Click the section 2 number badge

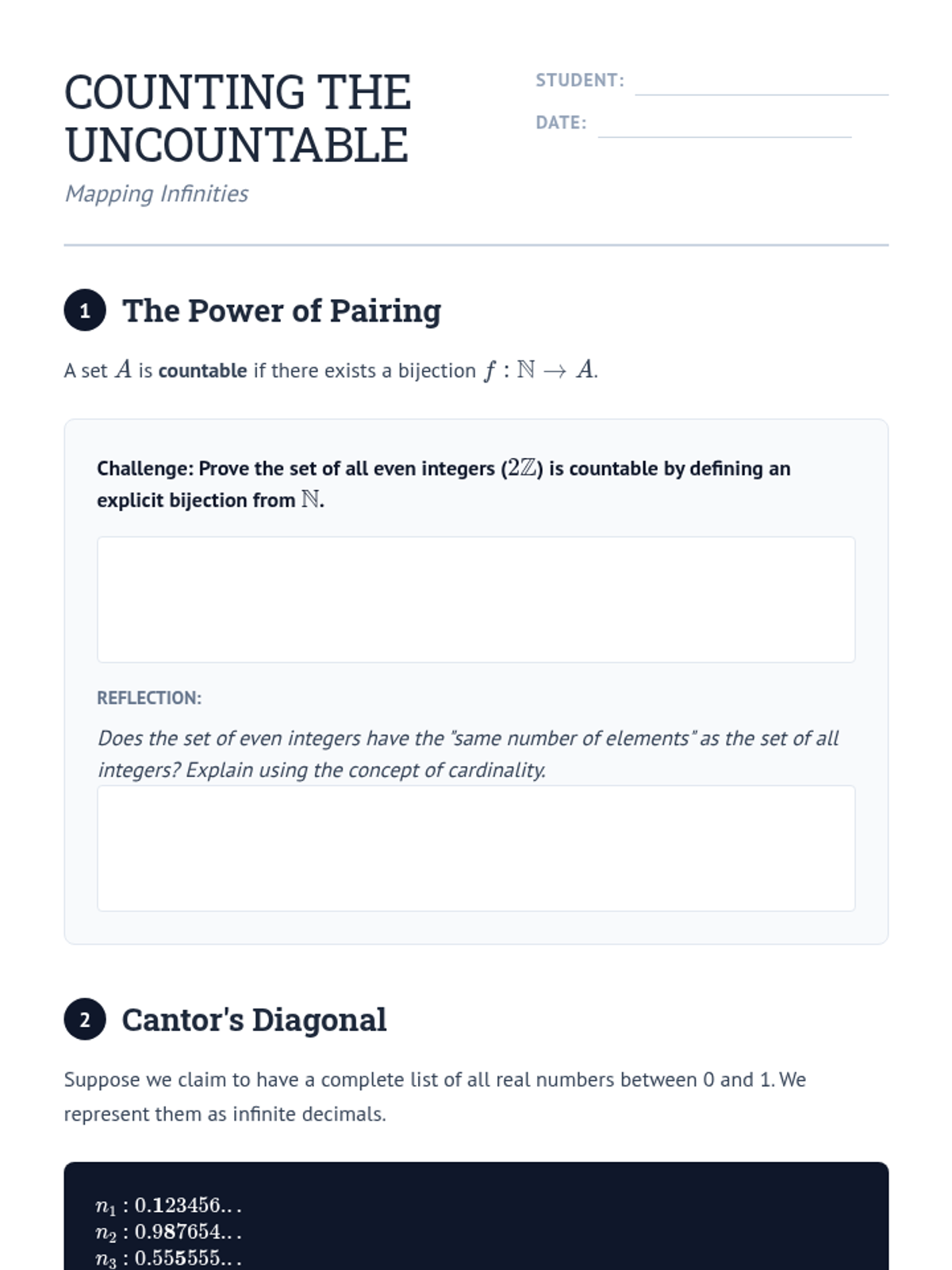click(x=85, y=1019)
